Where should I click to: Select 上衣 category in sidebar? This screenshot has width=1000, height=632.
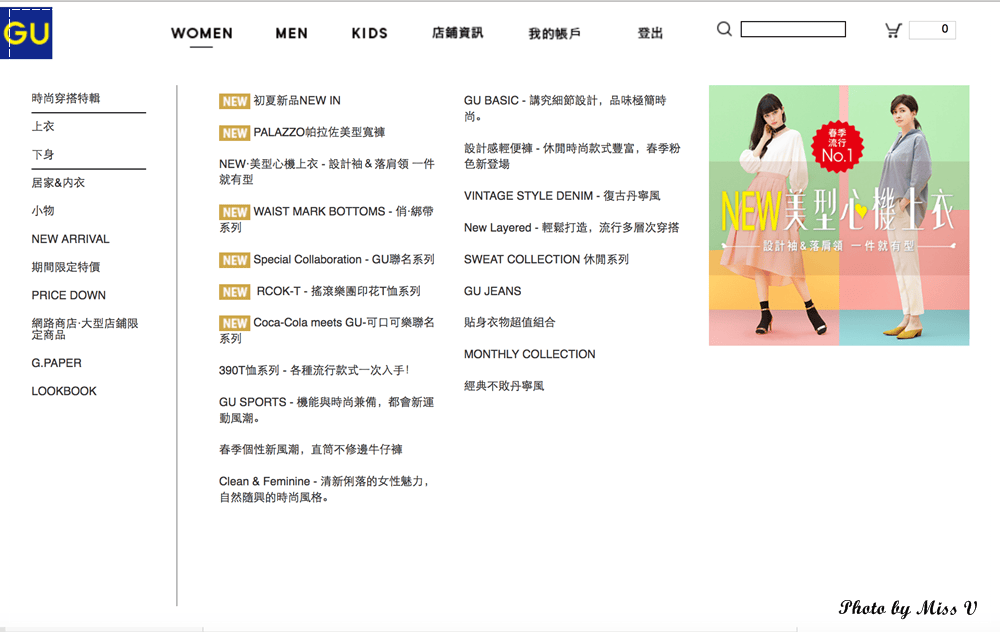point(43,126)
